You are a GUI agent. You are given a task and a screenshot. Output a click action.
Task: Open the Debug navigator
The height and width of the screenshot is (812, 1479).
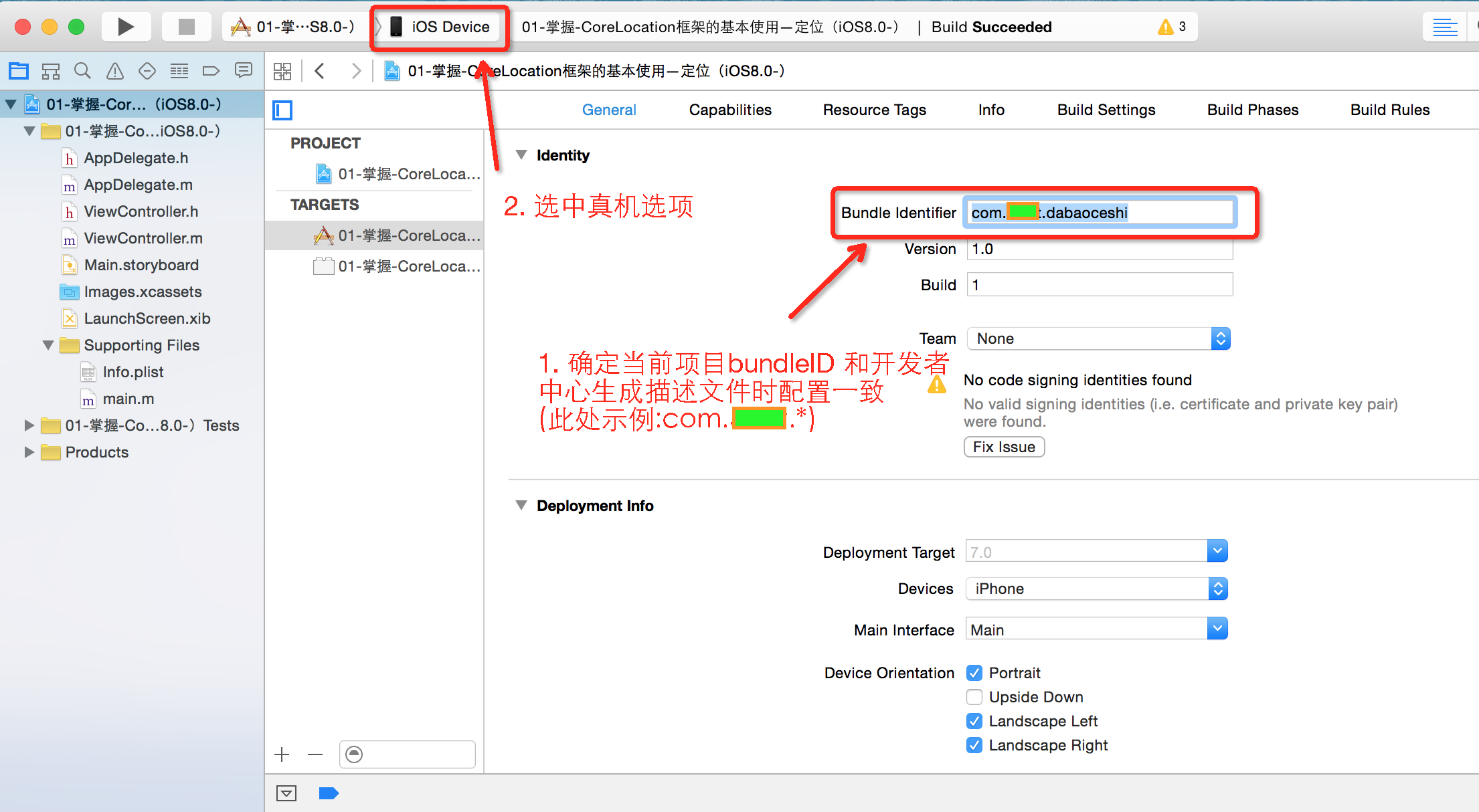click(179, 70)
